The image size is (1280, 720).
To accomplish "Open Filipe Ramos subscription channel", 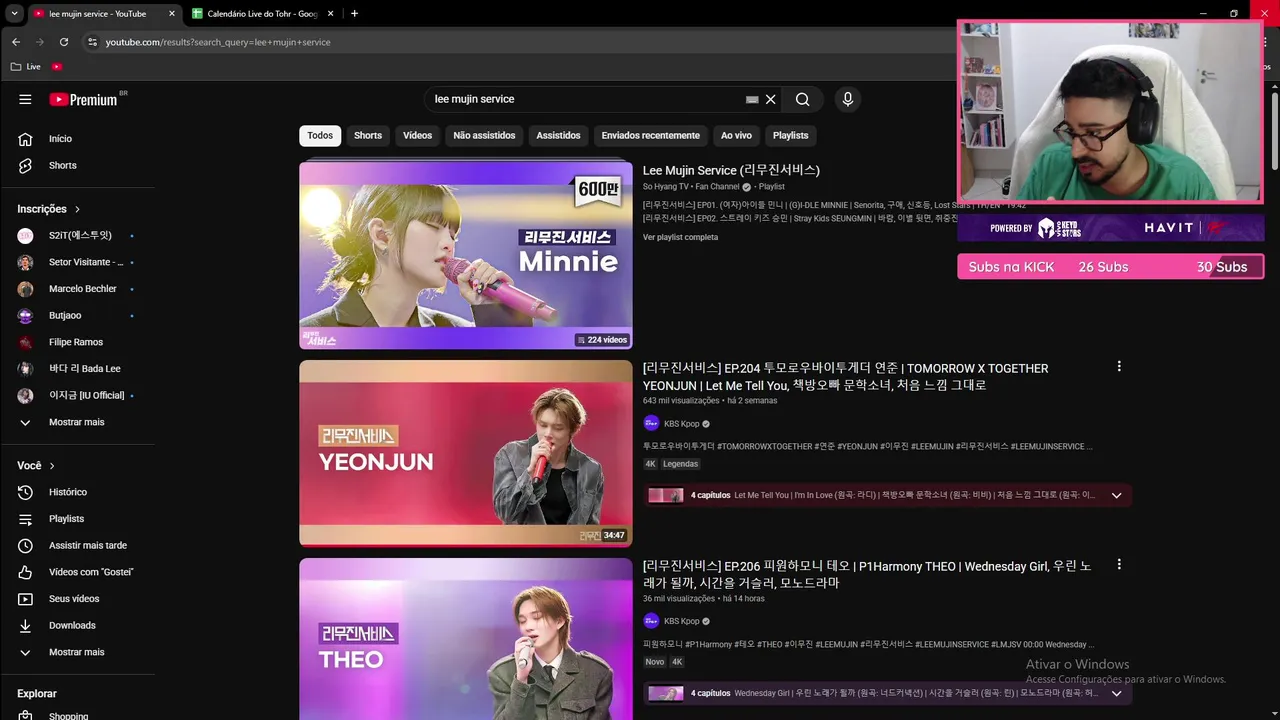I will 77,342.
